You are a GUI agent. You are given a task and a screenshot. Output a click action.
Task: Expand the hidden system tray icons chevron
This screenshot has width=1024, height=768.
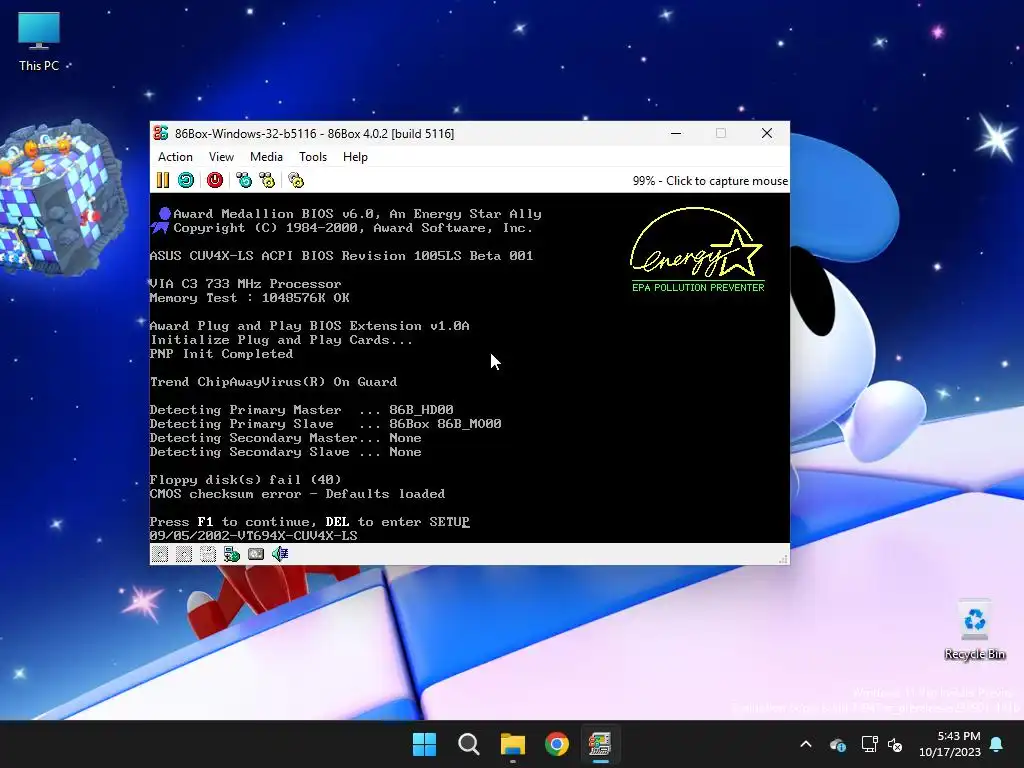point(806,744)
